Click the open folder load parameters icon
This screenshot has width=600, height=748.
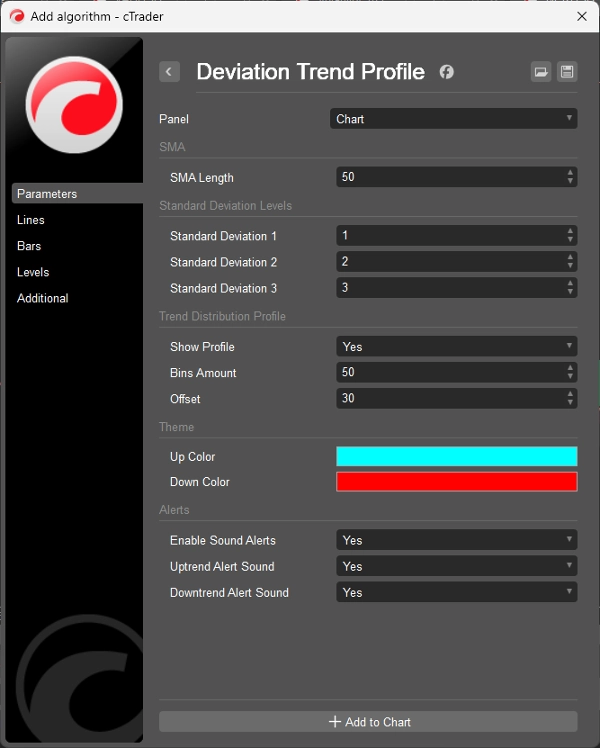click(540, 72)
